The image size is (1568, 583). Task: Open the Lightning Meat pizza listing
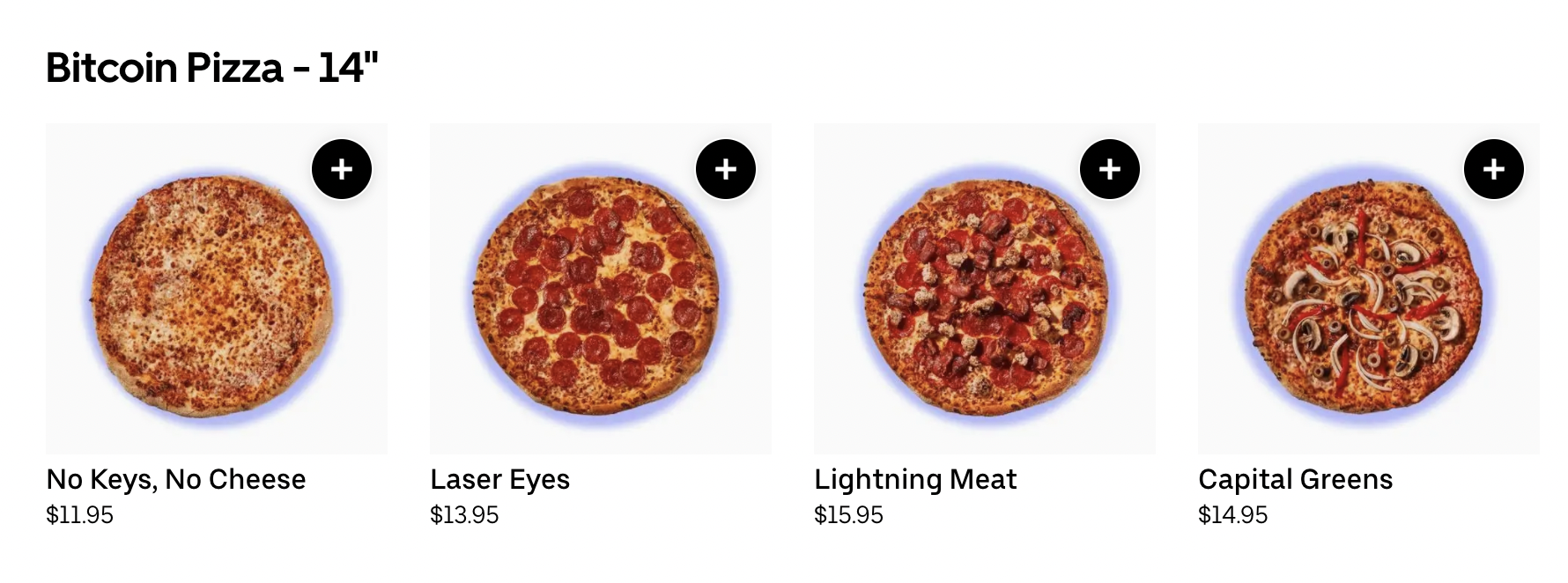[x=914, y=479]
